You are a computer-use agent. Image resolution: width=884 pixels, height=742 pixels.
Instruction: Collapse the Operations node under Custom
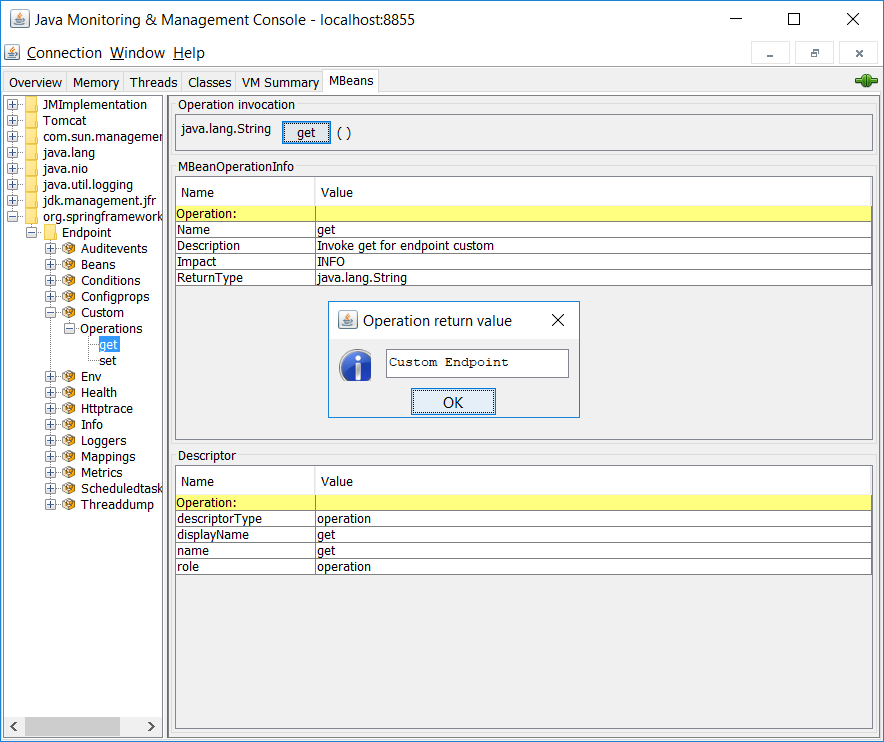coord(70,329)
